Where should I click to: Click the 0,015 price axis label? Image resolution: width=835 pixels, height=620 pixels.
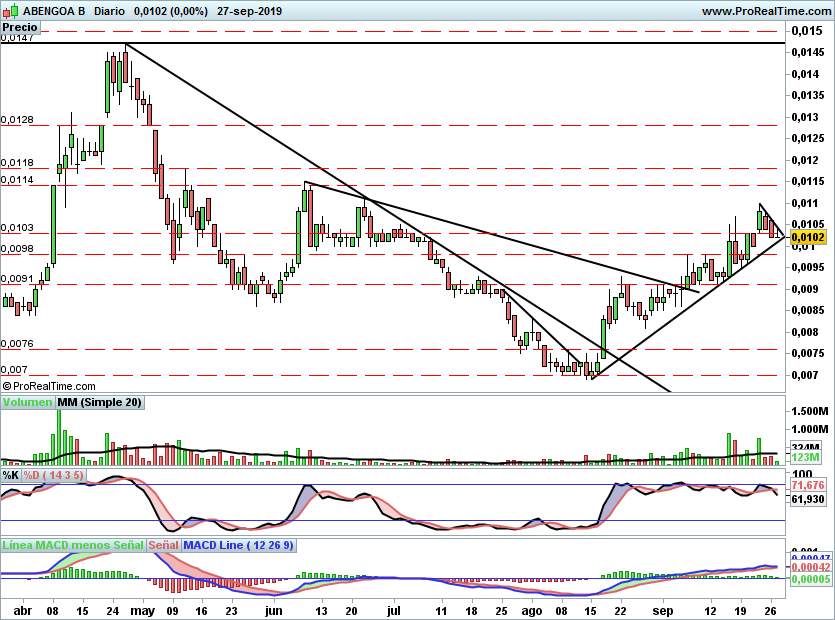(807, 31)
